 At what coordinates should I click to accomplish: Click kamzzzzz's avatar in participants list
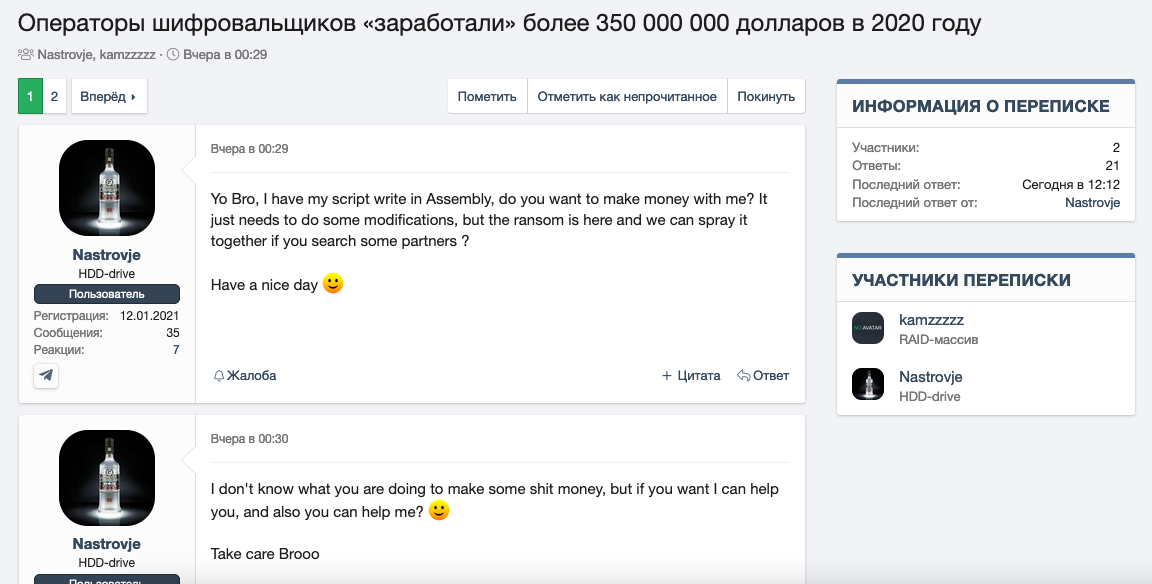click(x=868, y=329)
